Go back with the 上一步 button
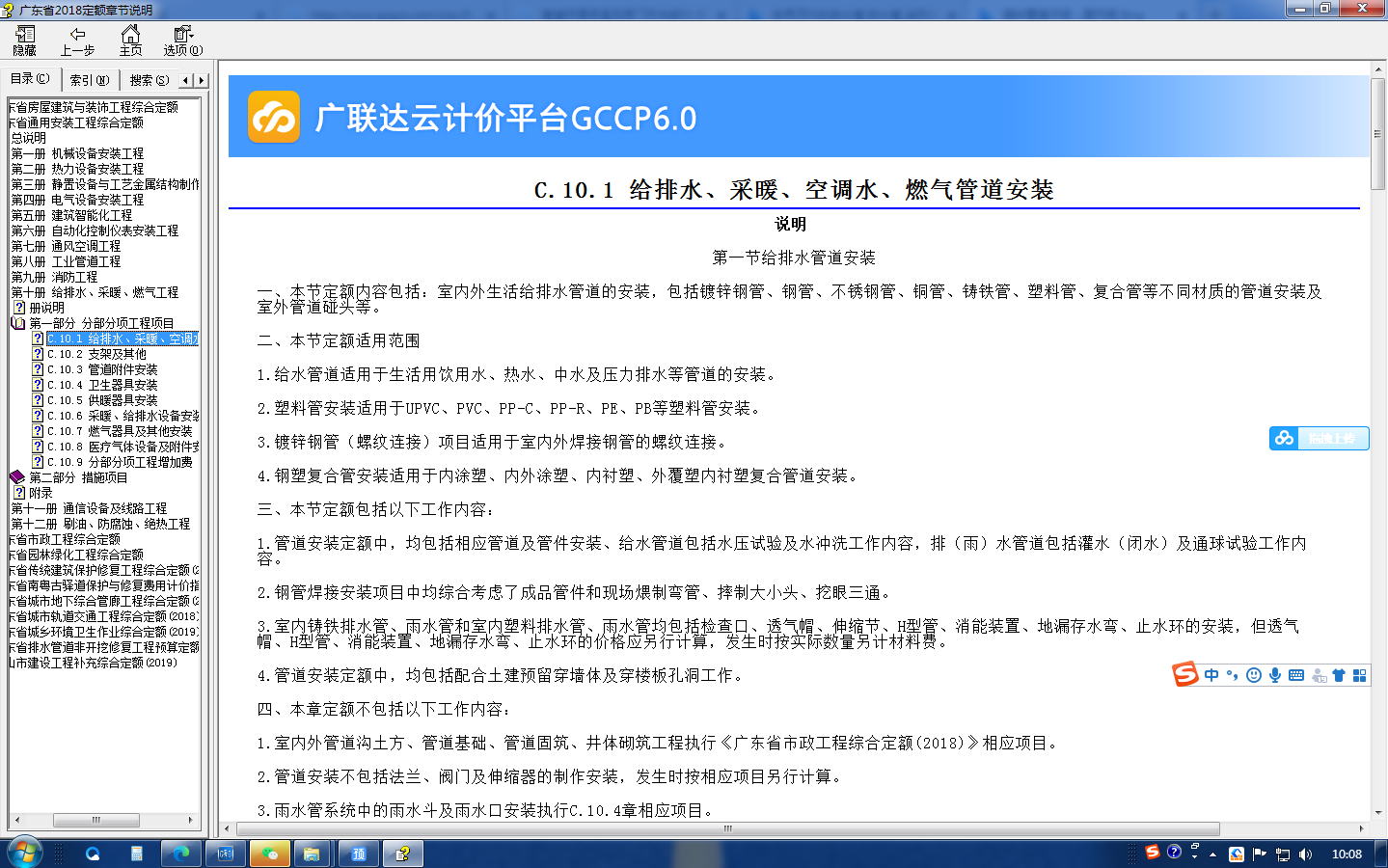This screenshot has height=868, width=1388. (x=78, y=41)
